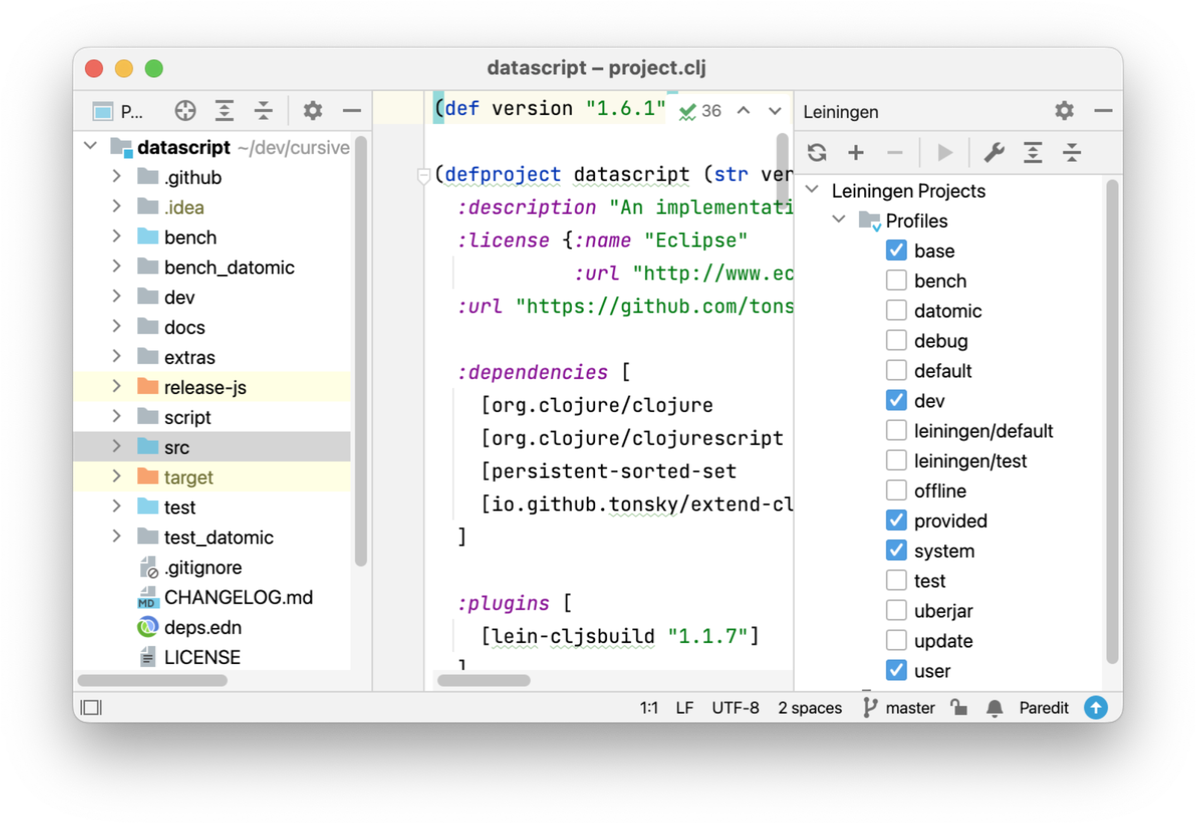Viewport: 1196px width, 823px height.
Task: Open Project panel gear settings
Action: click(313, 111)
